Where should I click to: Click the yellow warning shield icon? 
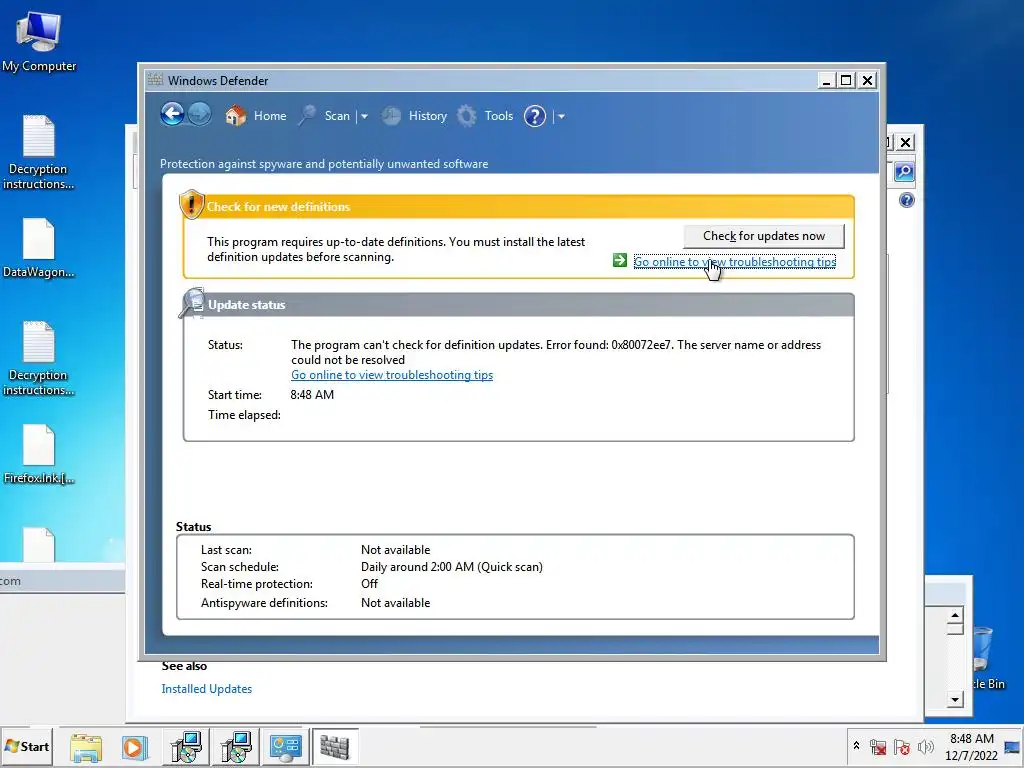191,204
